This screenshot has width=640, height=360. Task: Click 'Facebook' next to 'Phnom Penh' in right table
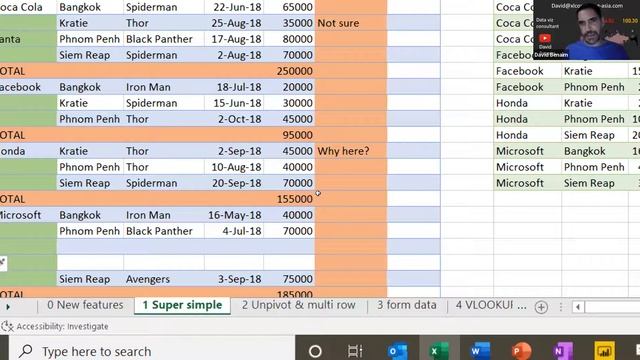[527, 87]
